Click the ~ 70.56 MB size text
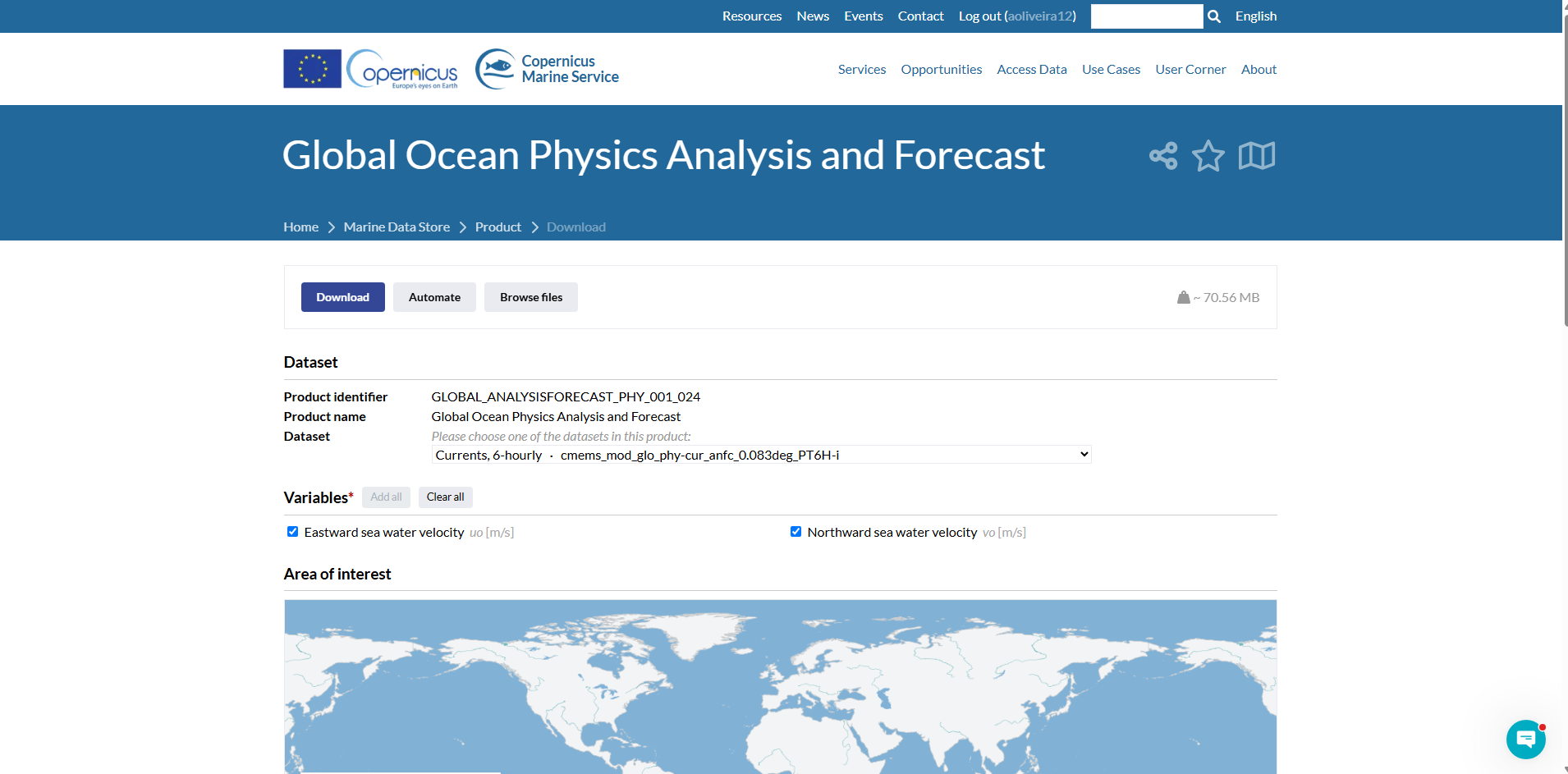Viewport: 1568px width, 774px height. pyautogui.click(x=1226, y=298)
